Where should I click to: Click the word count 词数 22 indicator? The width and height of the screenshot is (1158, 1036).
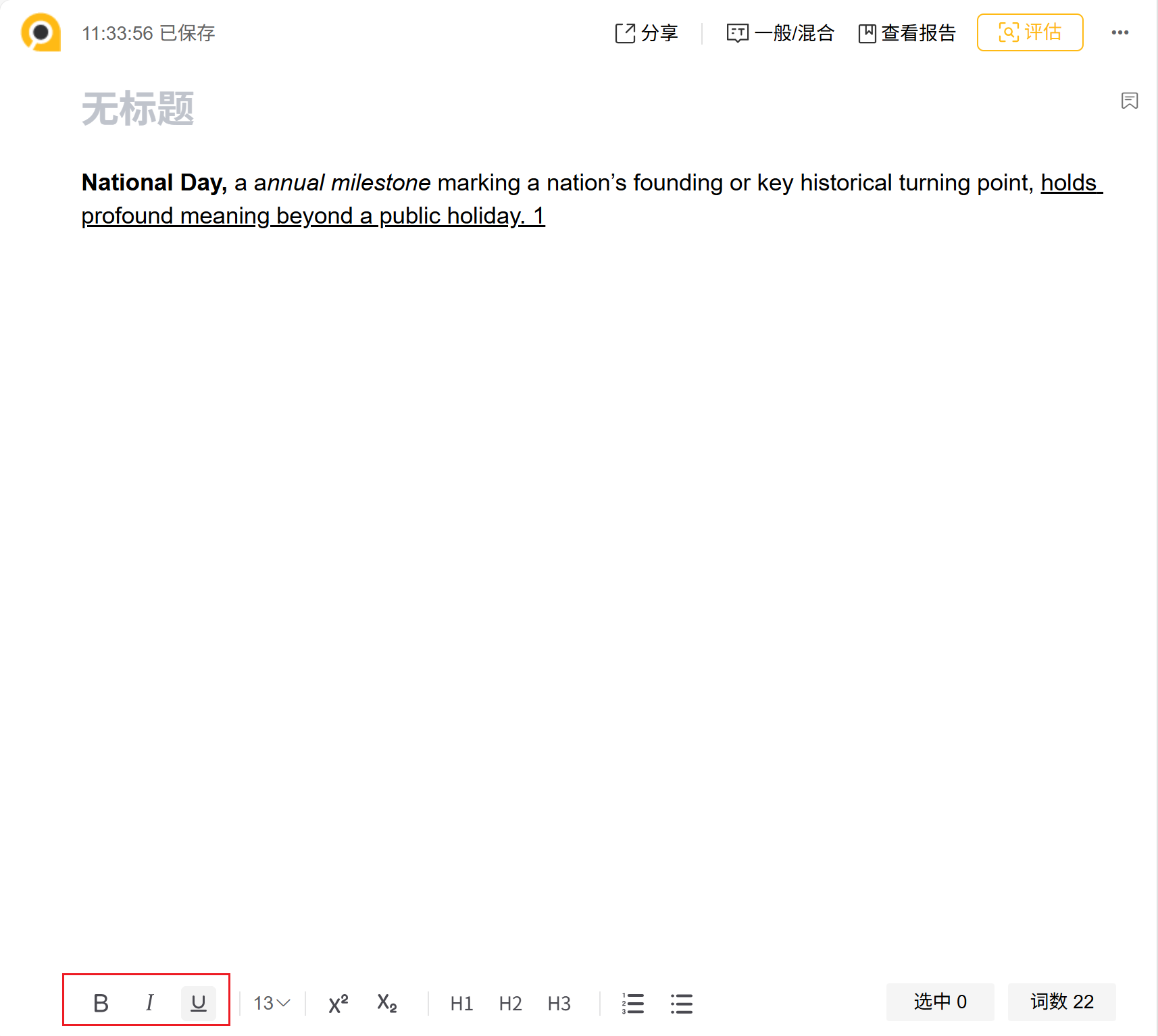pos(1061,1002)
